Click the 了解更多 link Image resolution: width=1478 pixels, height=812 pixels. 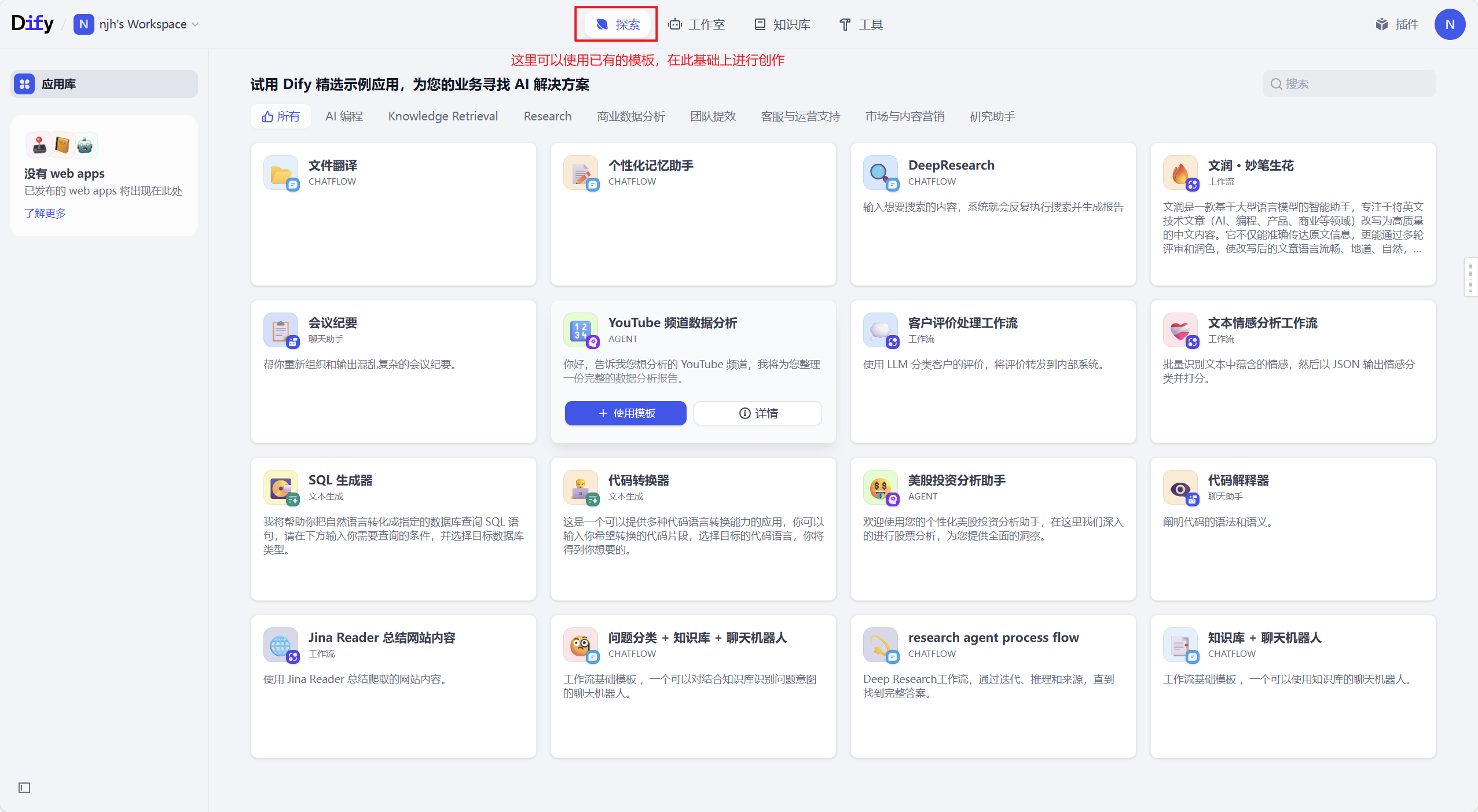tap(45, 213)
